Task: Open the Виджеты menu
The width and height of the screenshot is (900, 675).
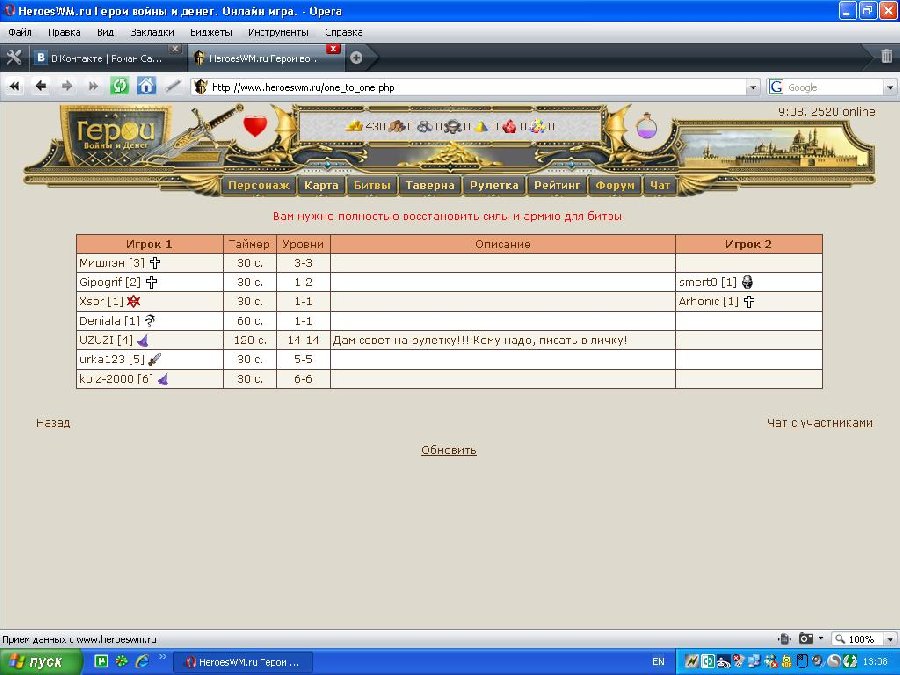Action: coord(211,33)
